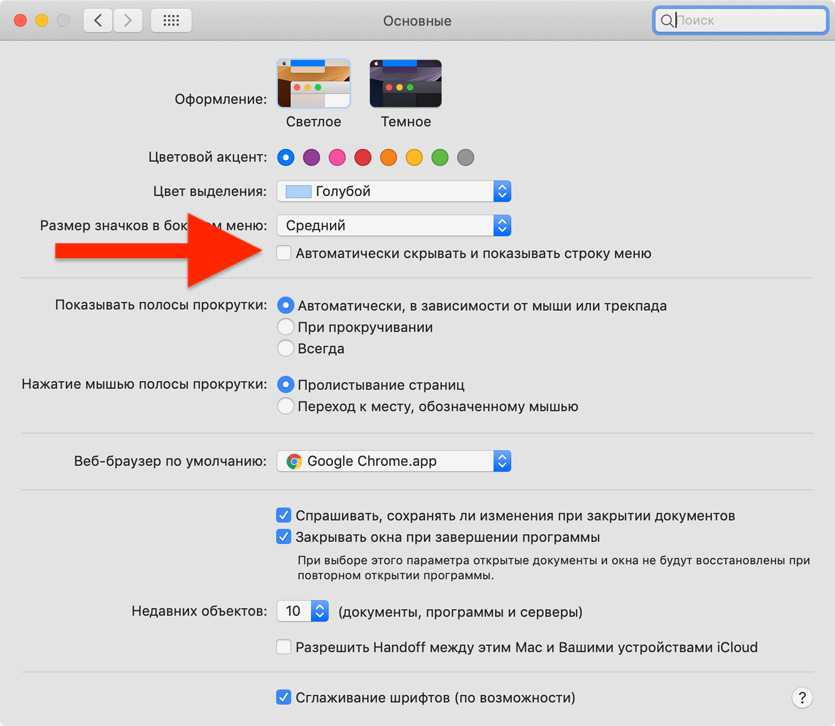Screen dimensions: 835x726
Task: Open the default browser Google Chrome.app dropdown
Action: click(x=394, y=461)
